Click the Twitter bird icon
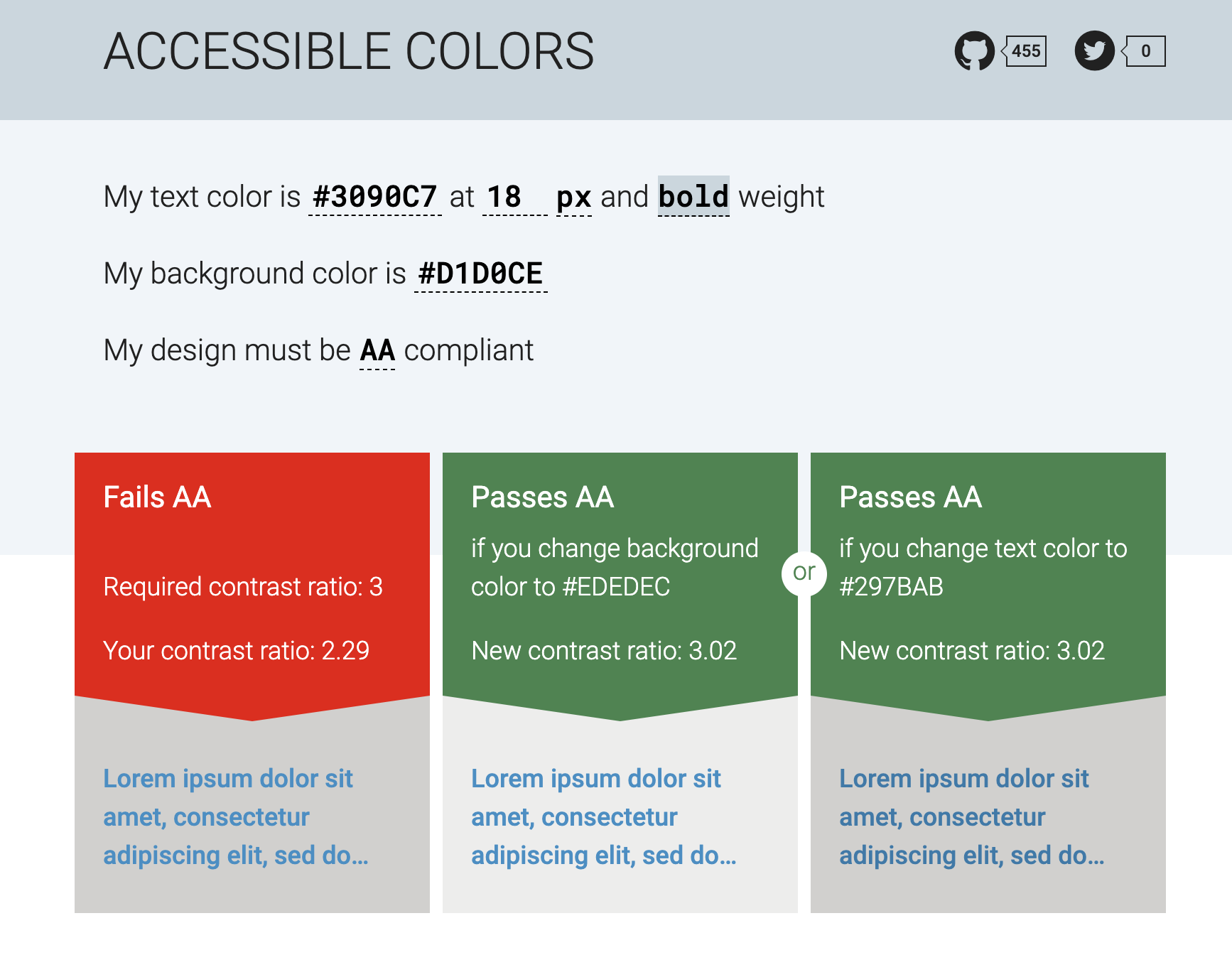The image size is (1232, 955). coord(1094,50)
